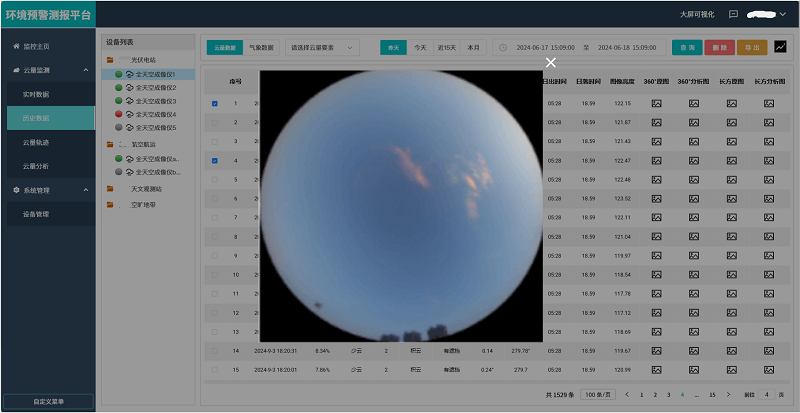Click 长方原图 image icon in row 7
Image resolution: width=800 pixels, height=413 pixels.
[732, 217]
